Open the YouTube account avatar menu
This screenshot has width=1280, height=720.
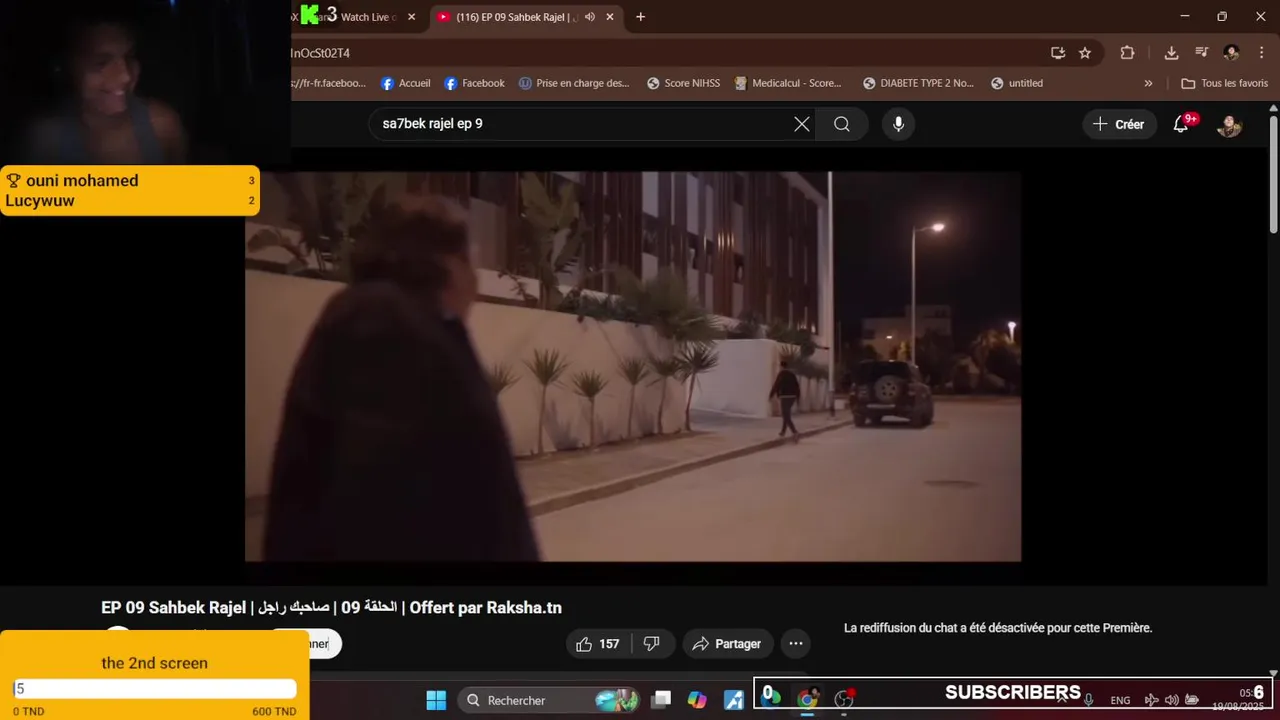click(1229, 125)
